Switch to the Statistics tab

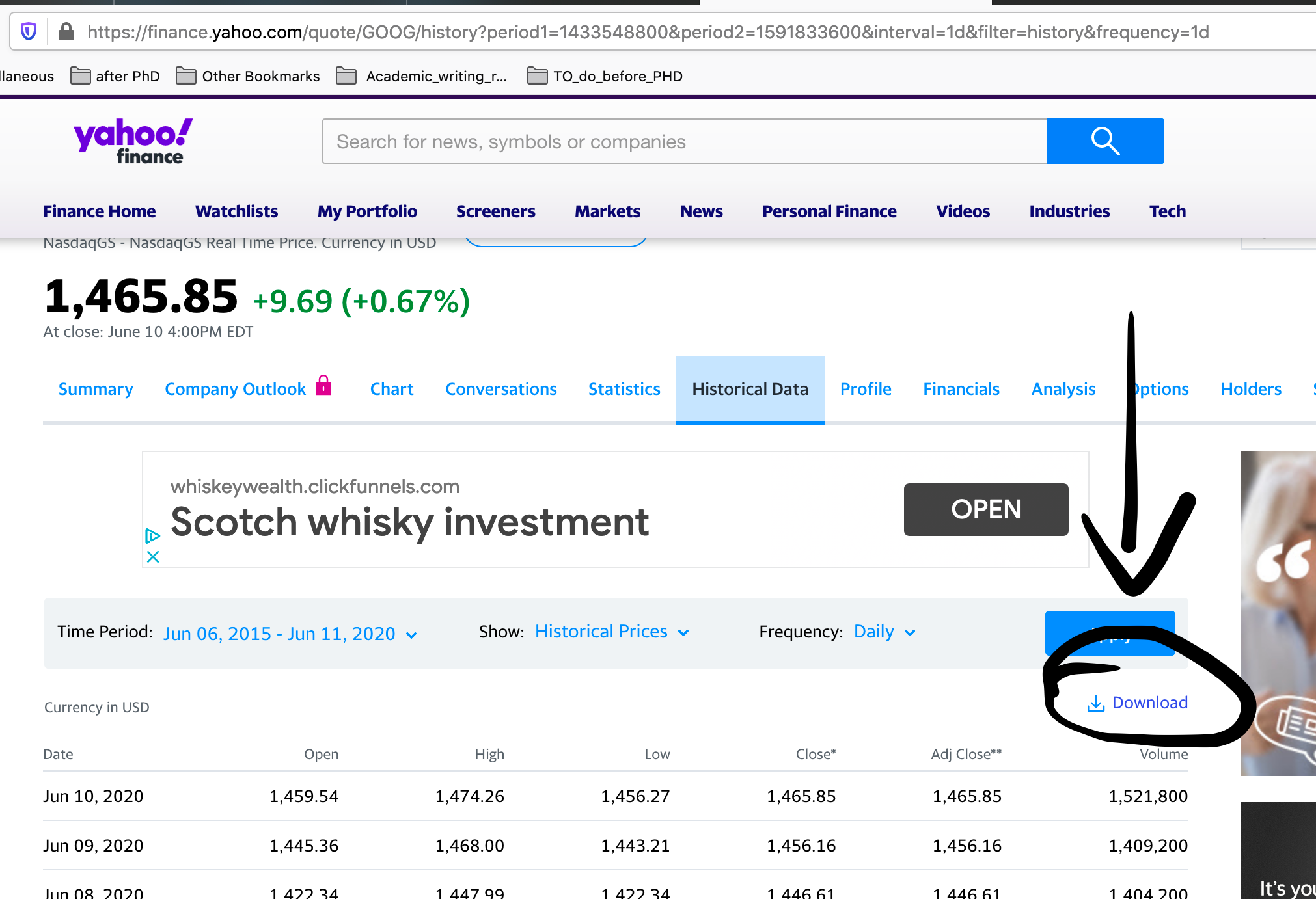tap(624, 389)
